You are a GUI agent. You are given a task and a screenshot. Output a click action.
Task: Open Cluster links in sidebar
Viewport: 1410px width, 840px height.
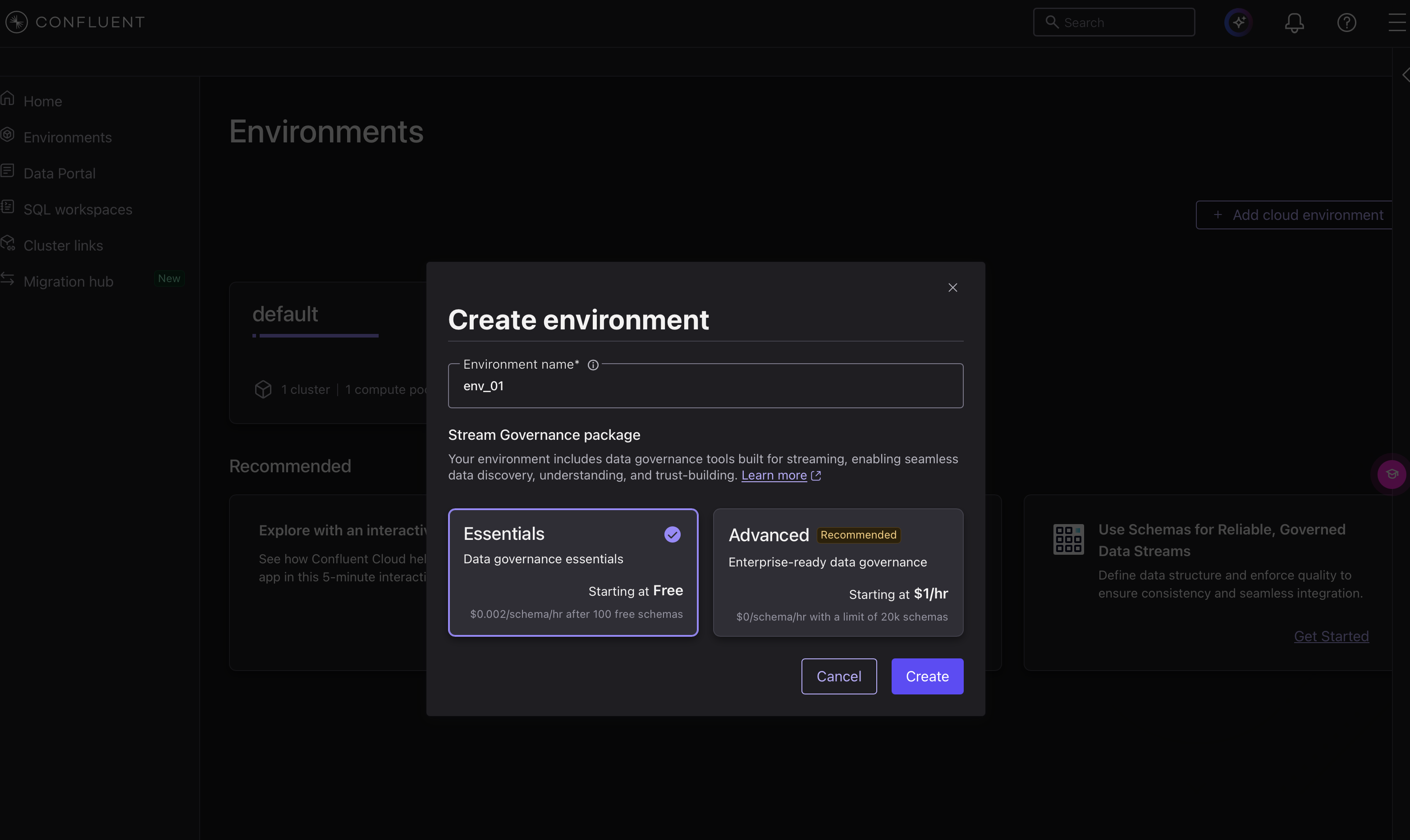63,246
